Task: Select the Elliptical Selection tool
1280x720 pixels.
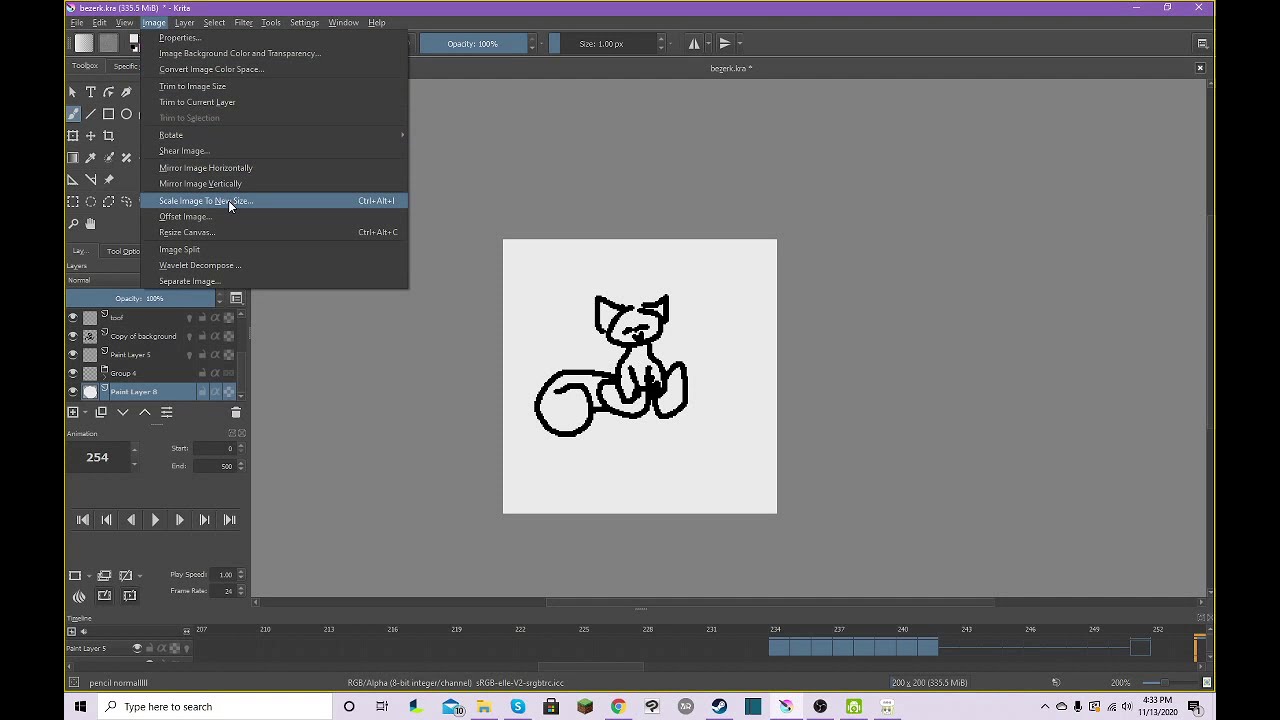Action: click(x=90, y=202)
